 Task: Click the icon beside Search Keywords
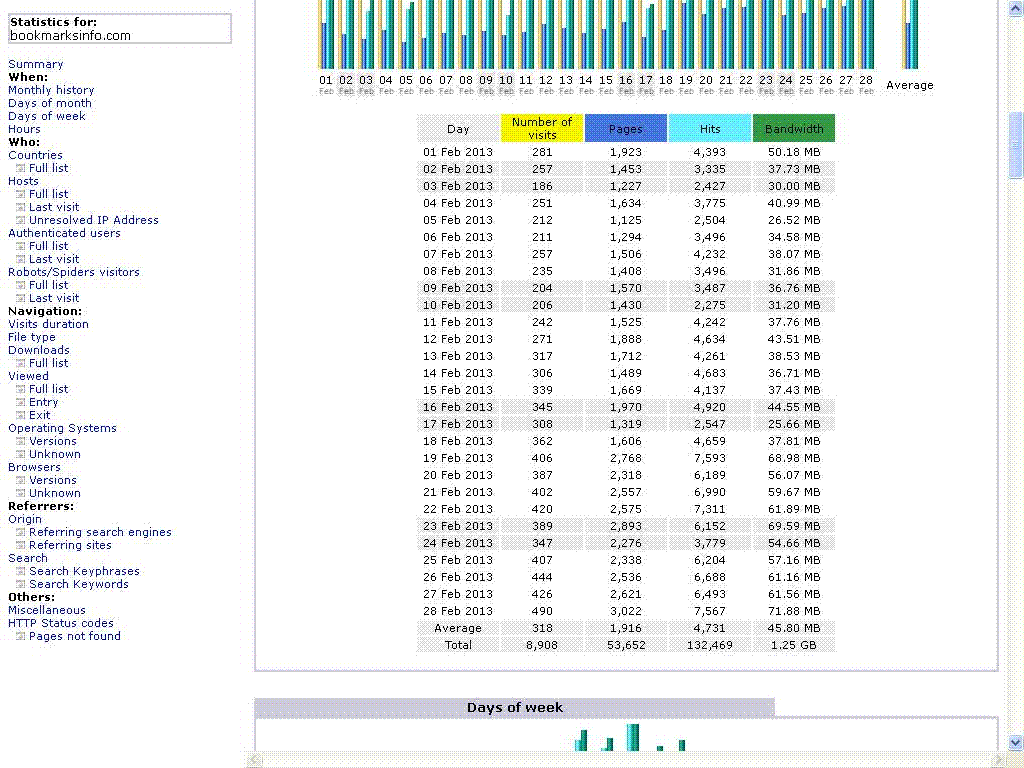click(20, 585)
